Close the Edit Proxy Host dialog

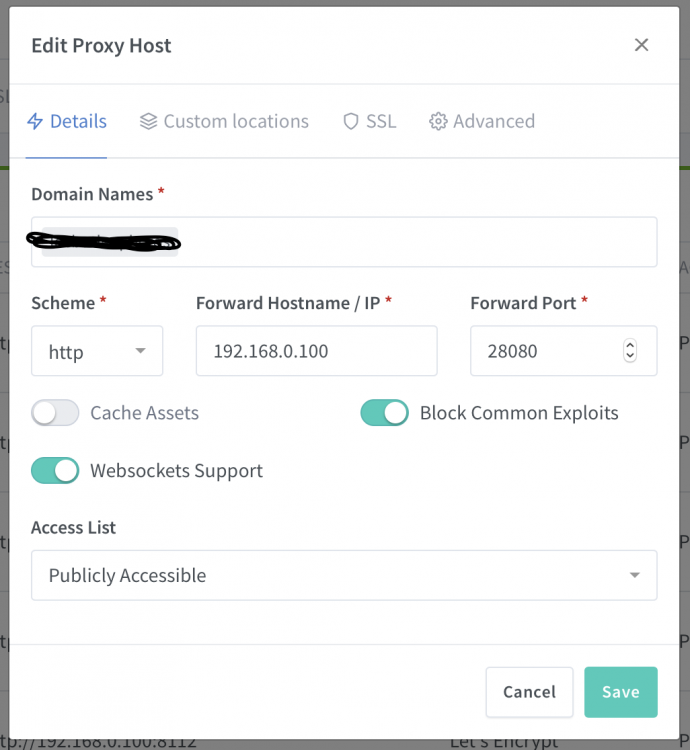(x=641, y=45)
